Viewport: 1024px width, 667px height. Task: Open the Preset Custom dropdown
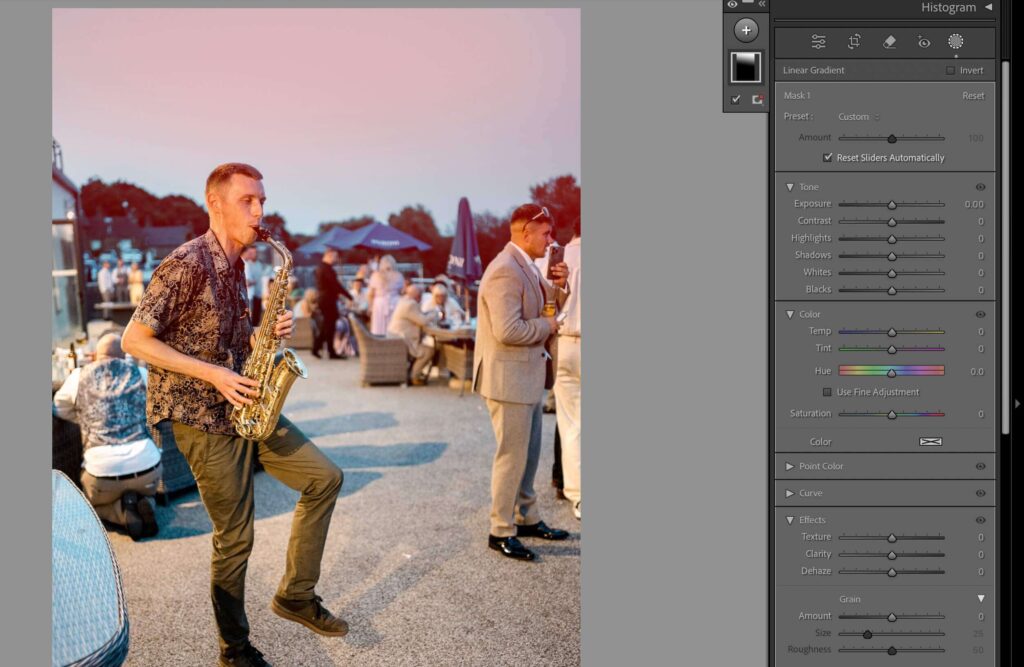click(856, 116)
